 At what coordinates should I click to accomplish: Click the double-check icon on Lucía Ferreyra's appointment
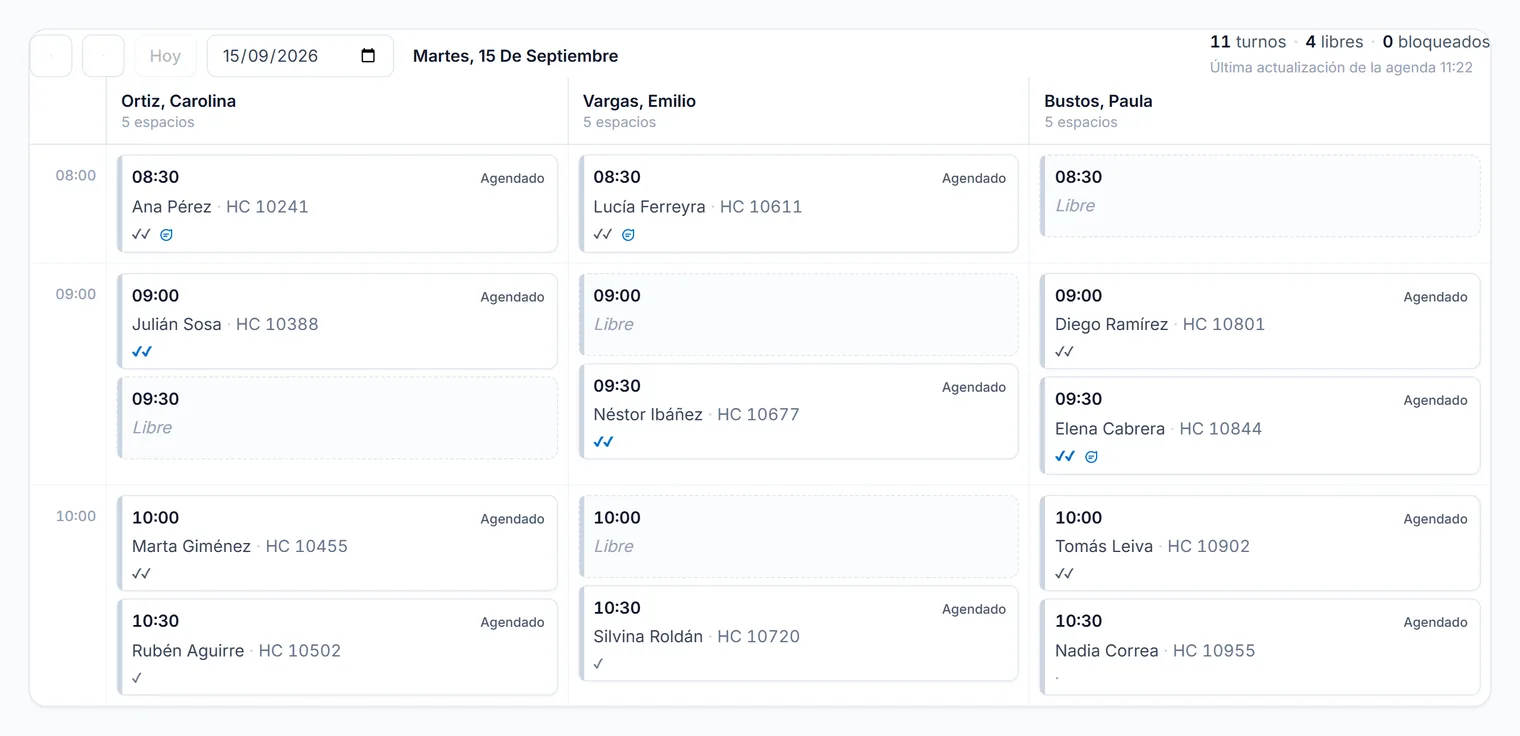coord(602,234)
